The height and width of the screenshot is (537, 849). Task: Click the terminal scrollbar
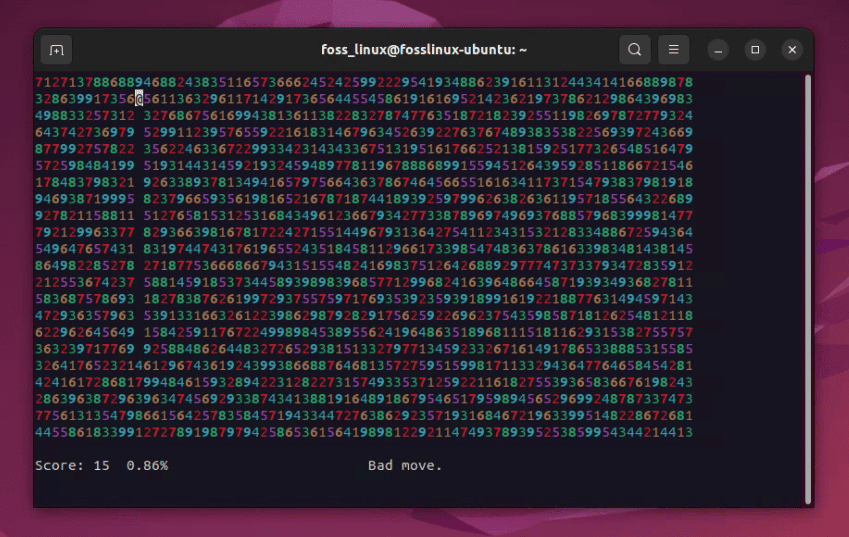pyautogui.click(x=808, y=289)
